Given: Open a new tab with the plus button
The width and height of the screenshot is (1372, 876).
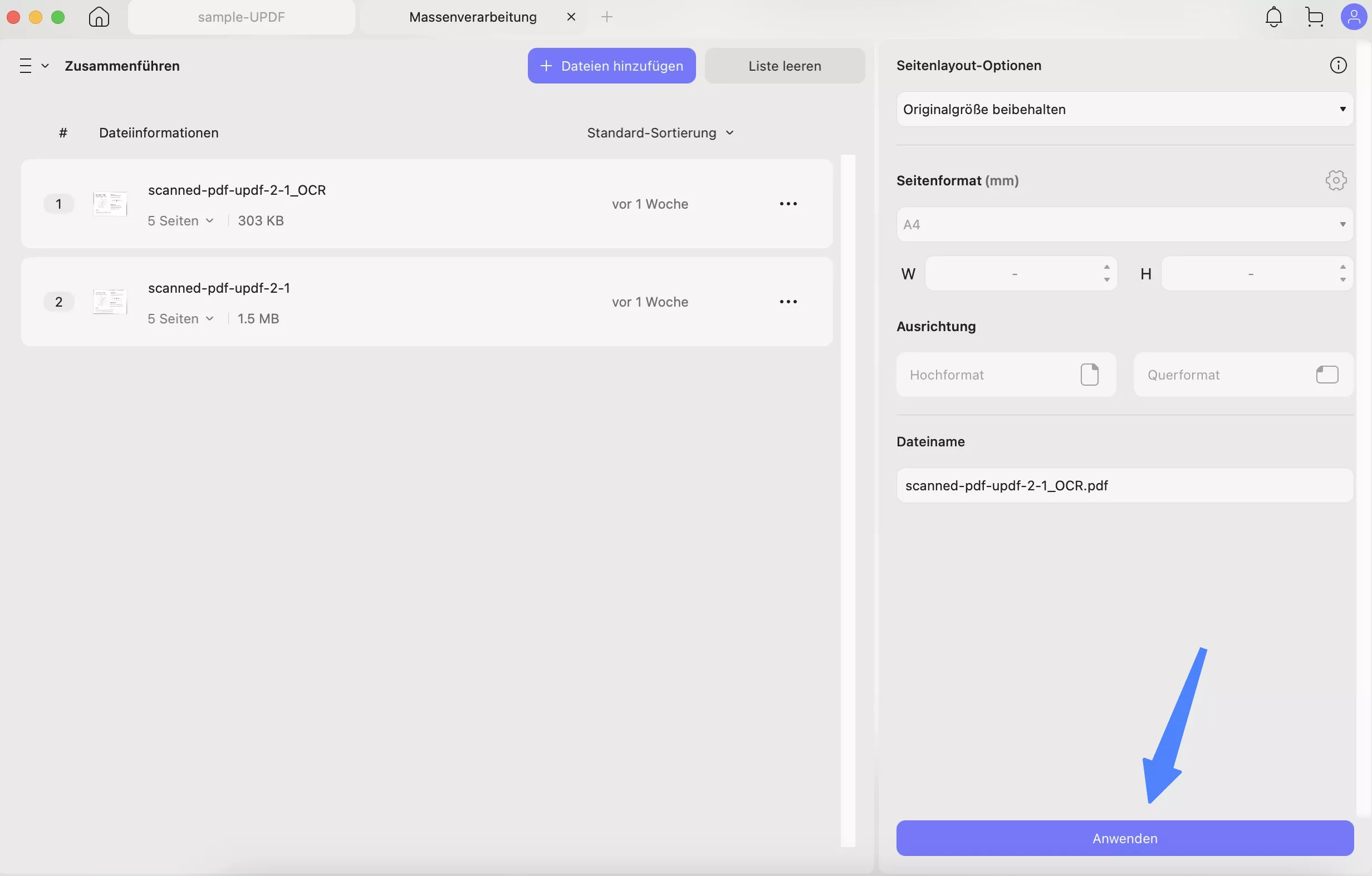Looking at the screenshot, I should click(607, 17).
